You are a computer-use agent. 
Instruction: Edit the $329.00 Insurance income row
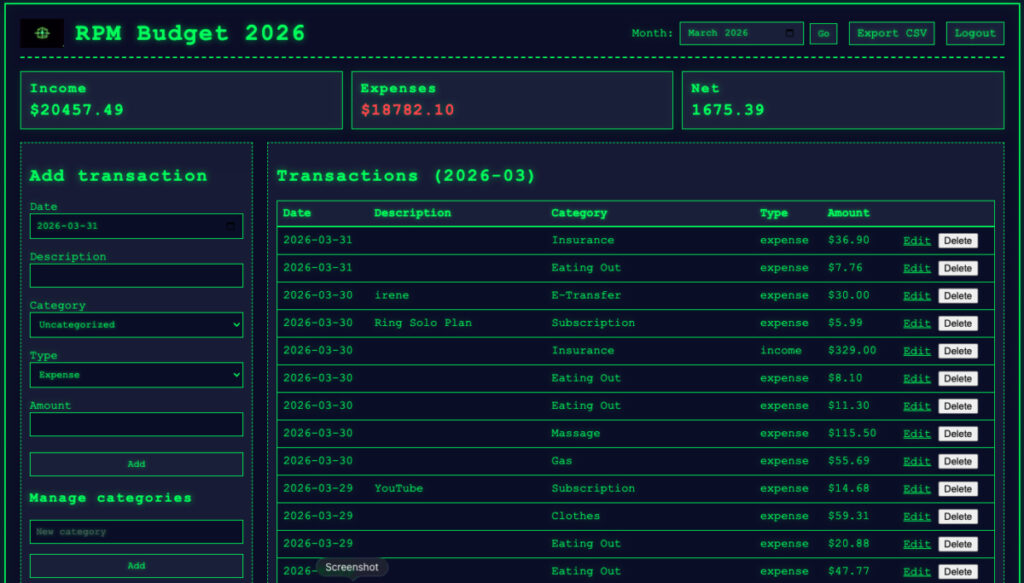point(917,351)
